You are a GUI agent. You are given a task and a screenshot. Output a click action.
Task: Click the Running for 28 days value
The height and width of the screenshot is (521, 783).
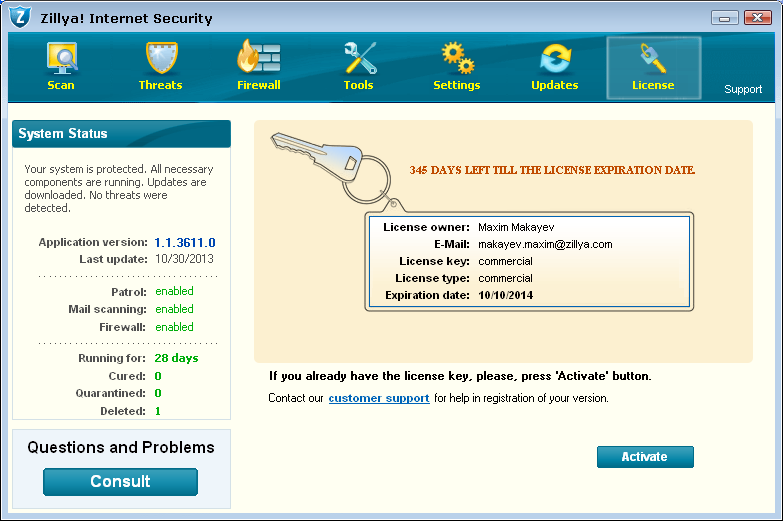pyautogui.click(x=176, y=358)
